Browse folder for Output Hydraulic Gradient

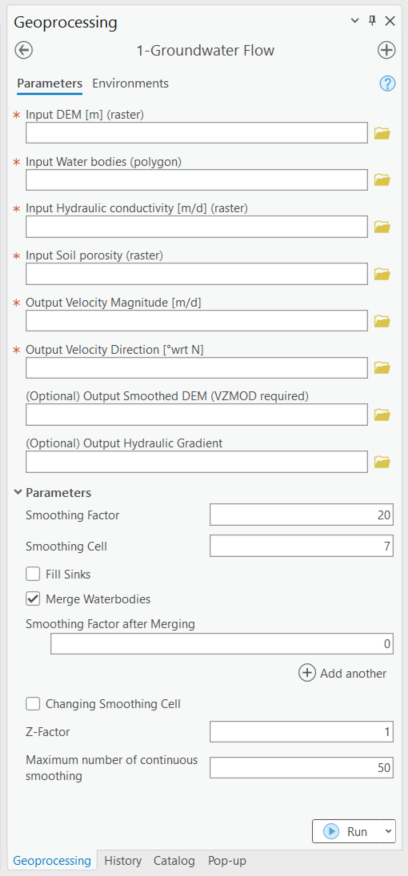pyautogui.click(x=382, y=462)
